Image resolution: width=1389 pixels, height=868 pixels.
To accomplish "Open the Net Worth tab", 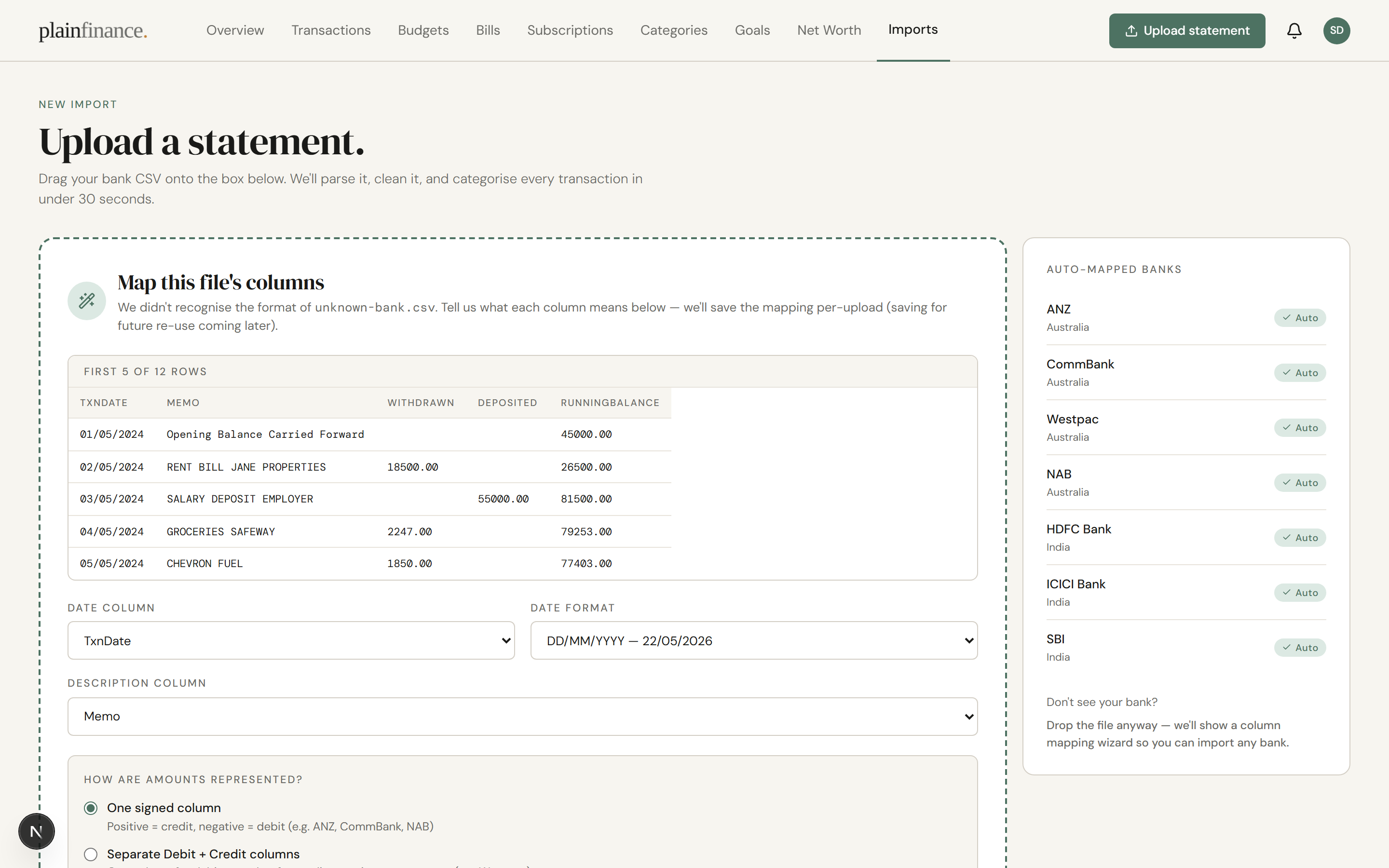I will 829,30.
